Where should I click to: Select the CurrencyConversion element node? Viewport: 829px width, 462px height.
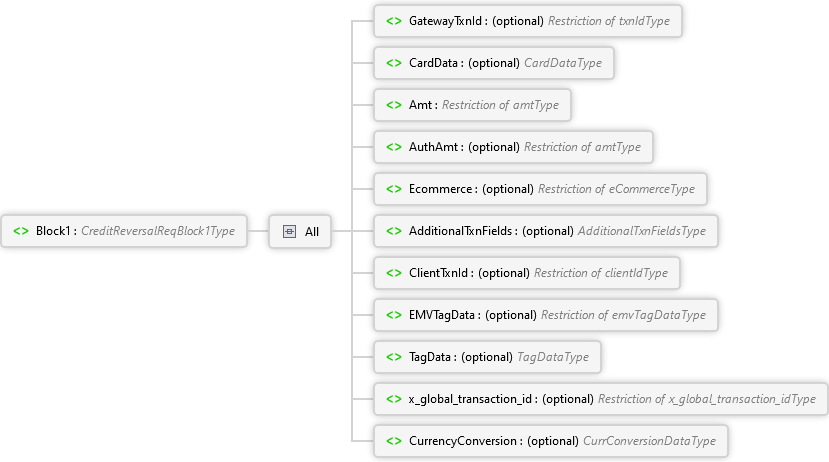point(465,441)
